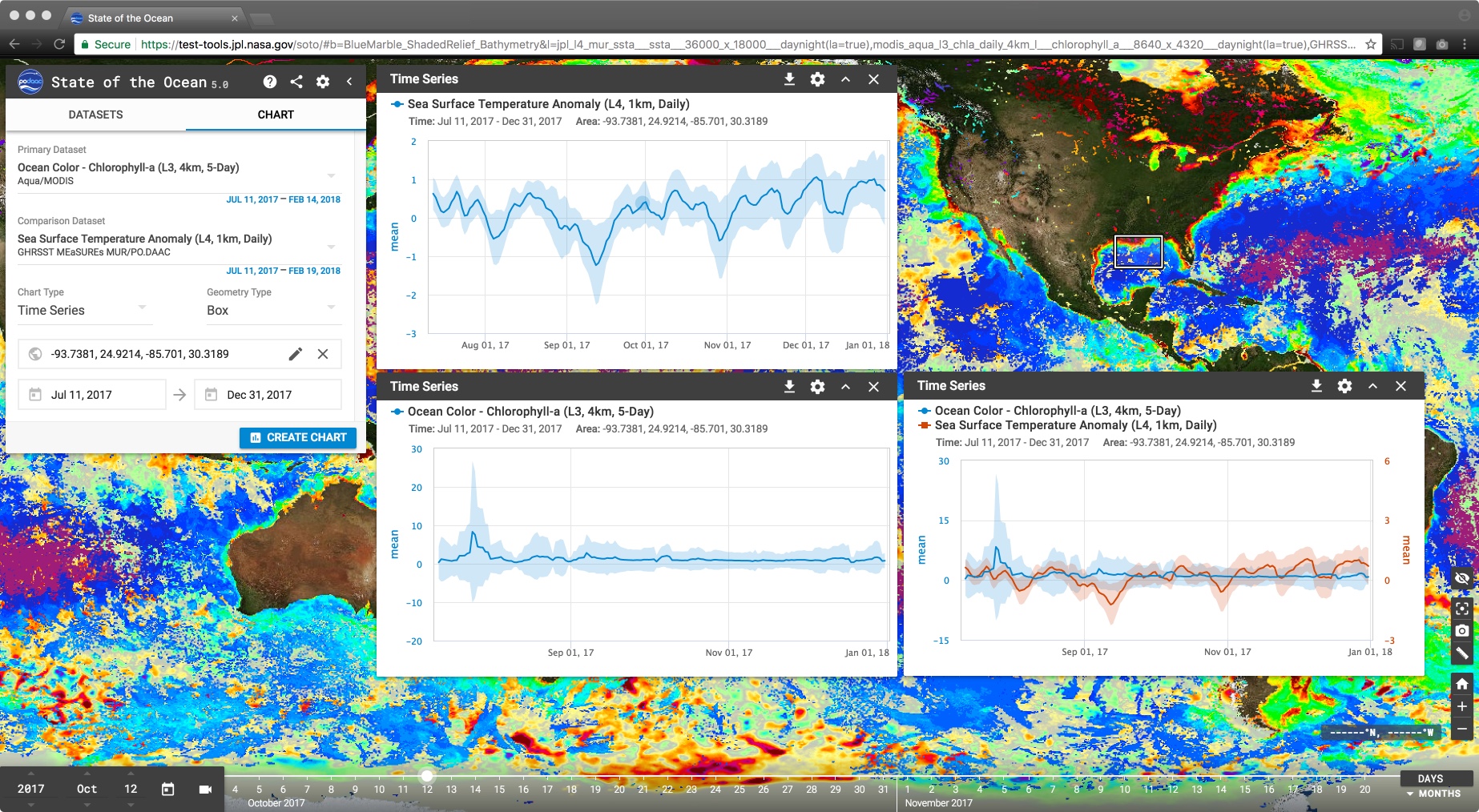This screenshot has height=812, width=1479.
Task: Open the Chart Type dropdown showing Time Series
Action: tap(83, 311)
